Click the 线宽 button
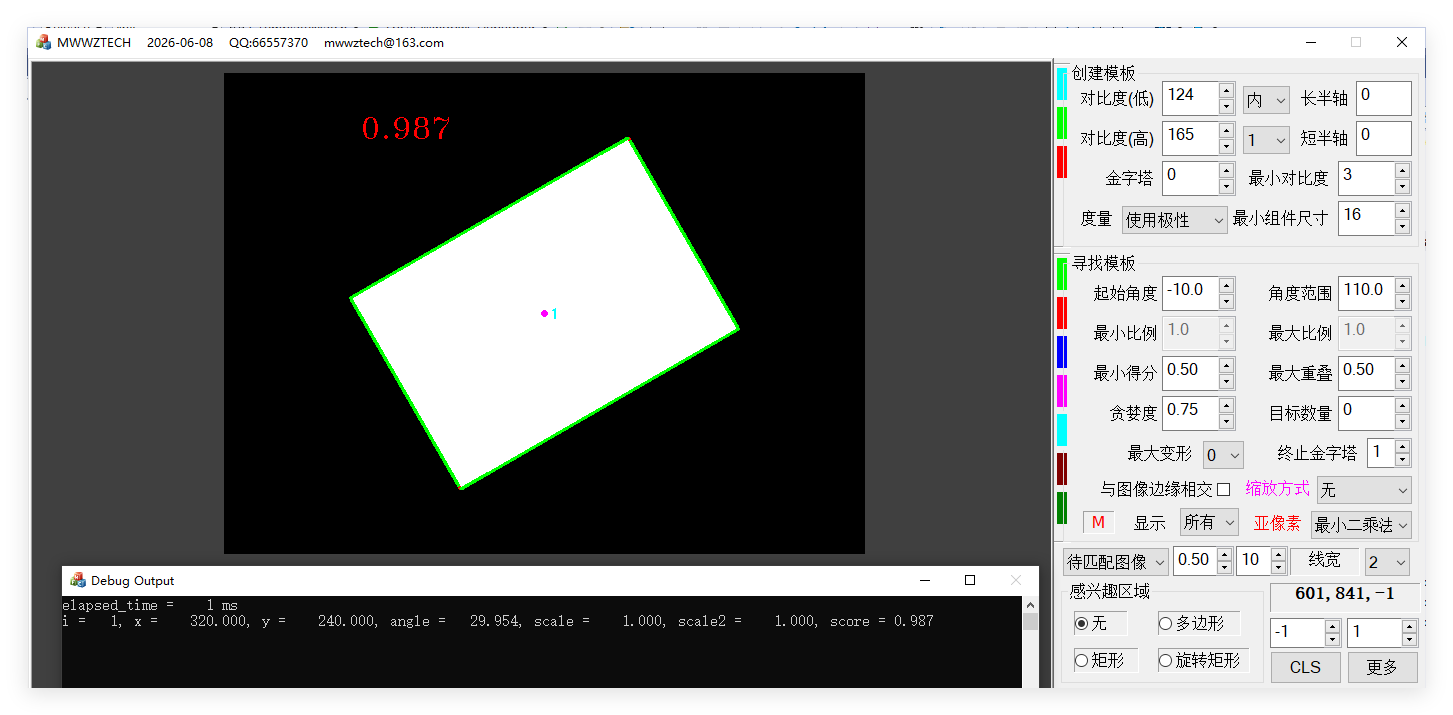This screenshot has width=1453, height=715. (1324, 561)
